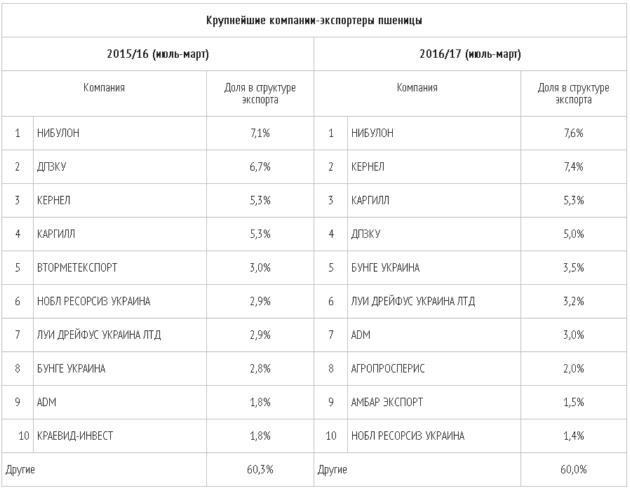630x488 pixels.
Task: Click the table title 'Крупнейшие компании-экспортеры пшеницы'
Action: coord(314,20)
